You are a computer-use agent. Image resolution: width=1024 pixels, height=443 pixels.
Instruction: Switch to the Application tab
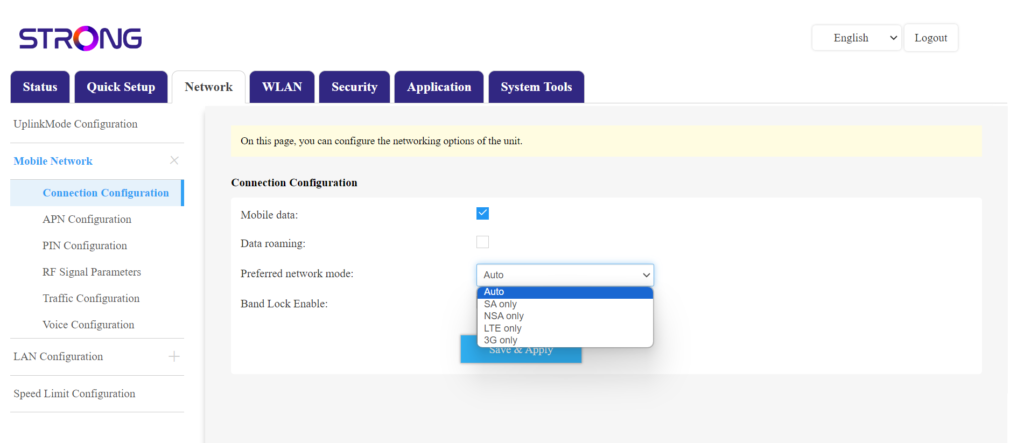coord(439,87)
